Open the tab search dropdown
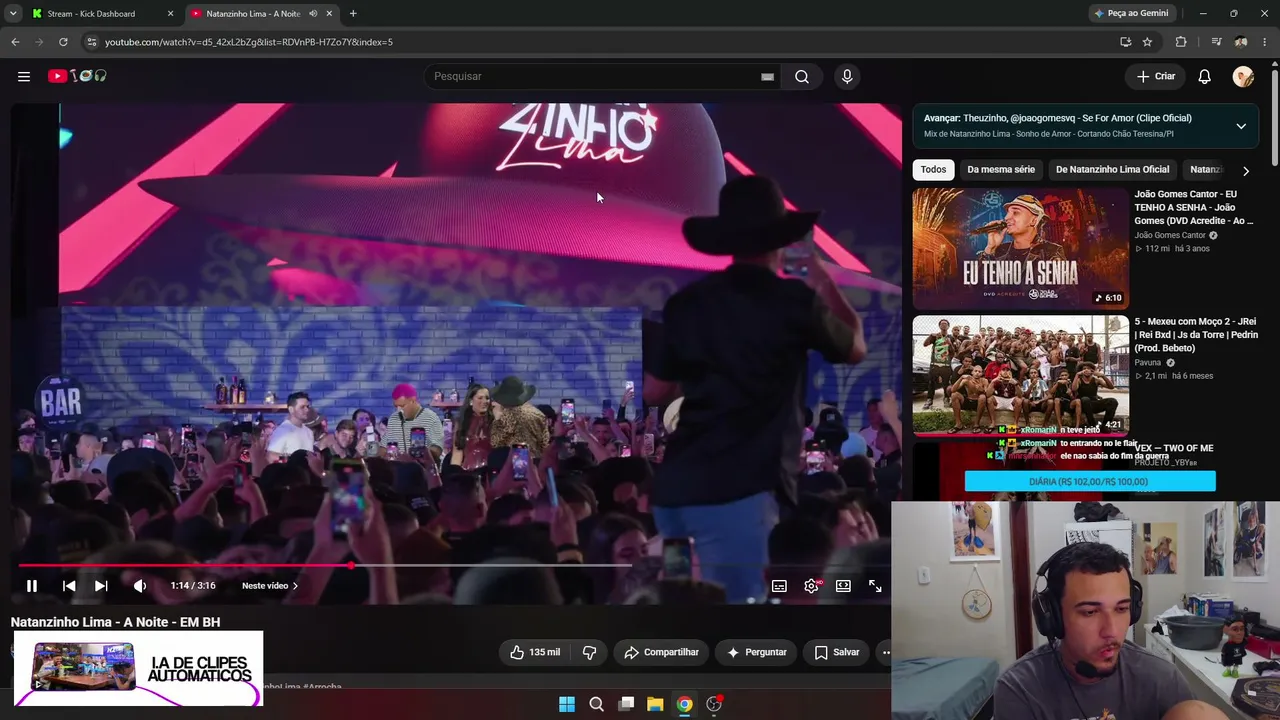 point(13,14)
